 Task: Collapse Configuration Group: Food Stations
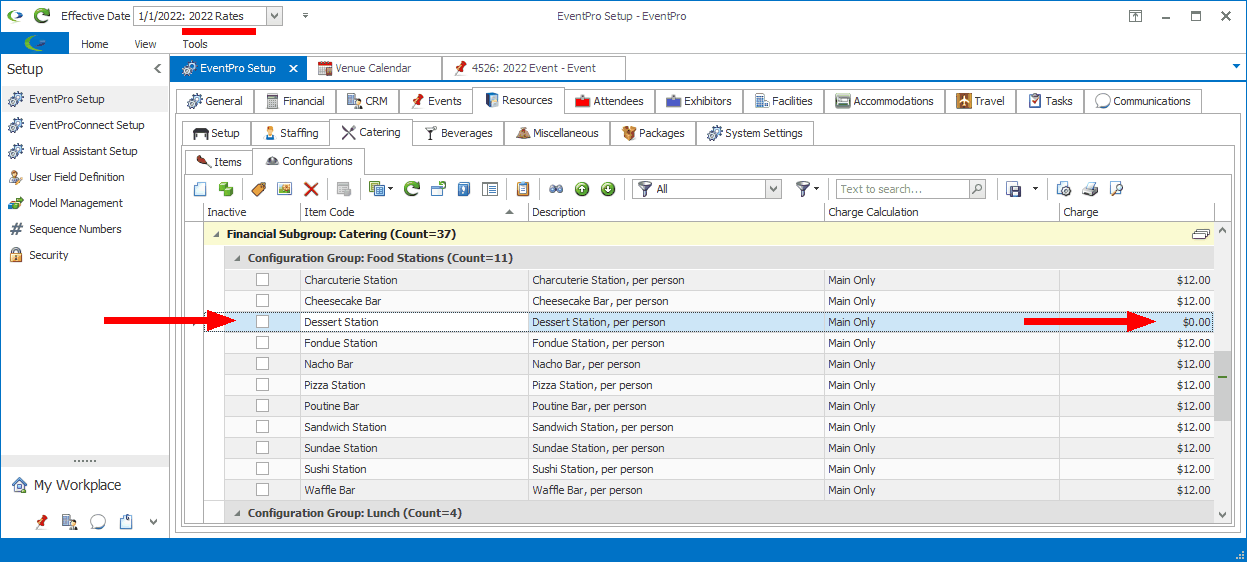click(237, 258)
